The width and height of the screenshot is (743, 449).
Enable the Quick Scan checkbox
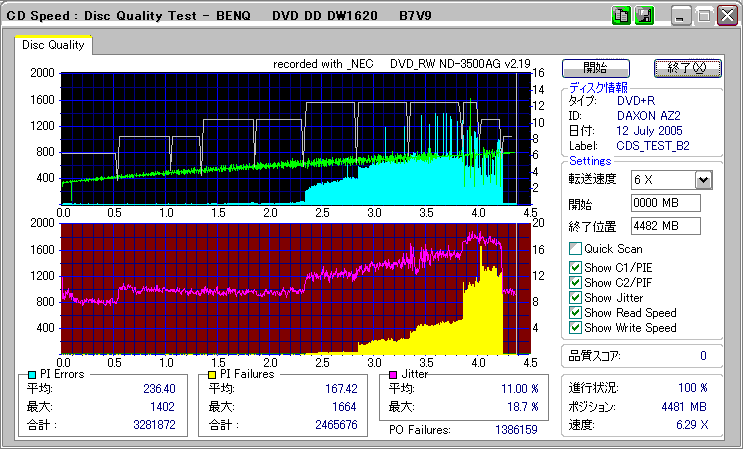575,248
